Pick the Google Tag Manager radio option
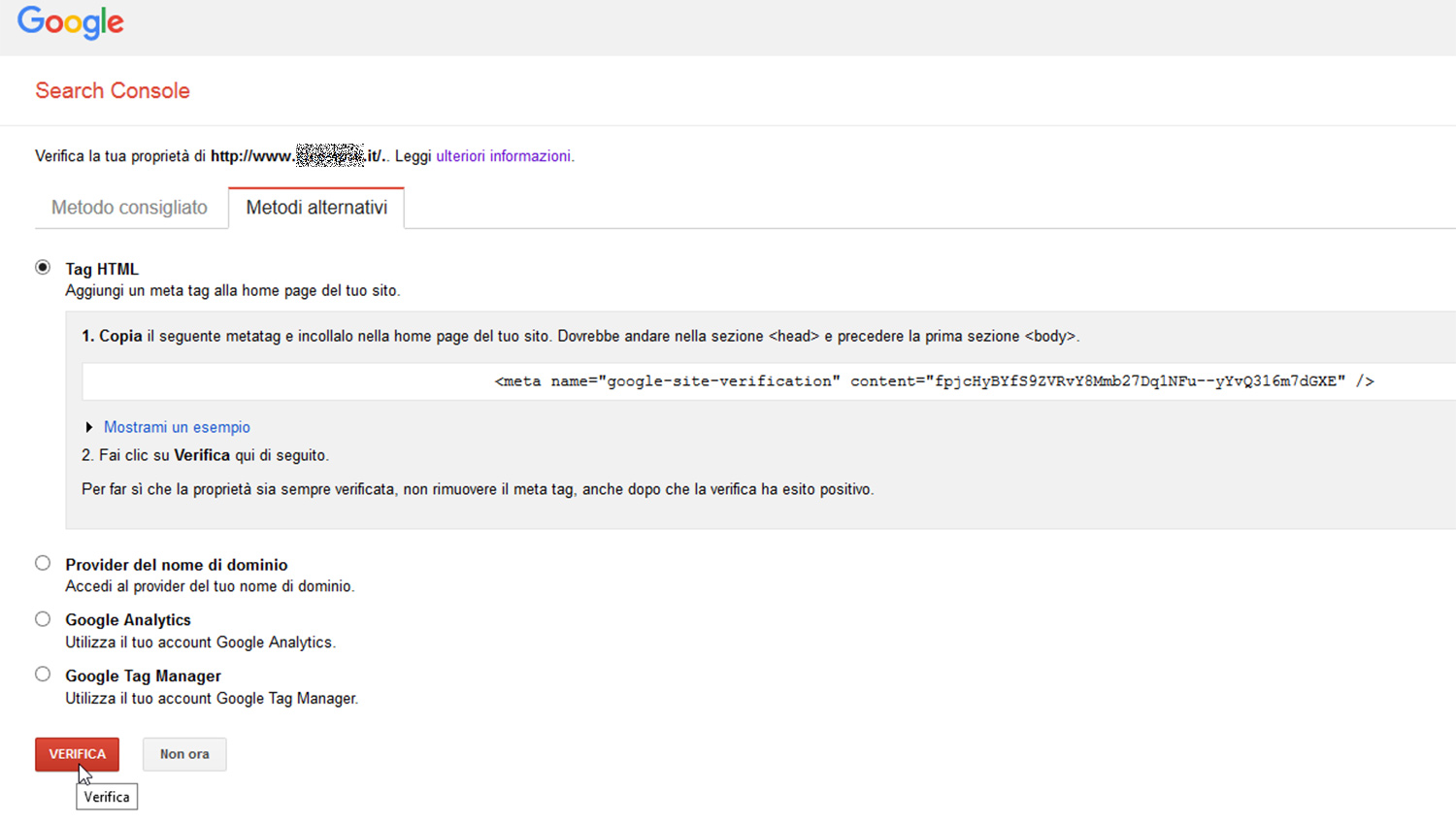This screenshot has width=1456, height=824. pos(43,675)
